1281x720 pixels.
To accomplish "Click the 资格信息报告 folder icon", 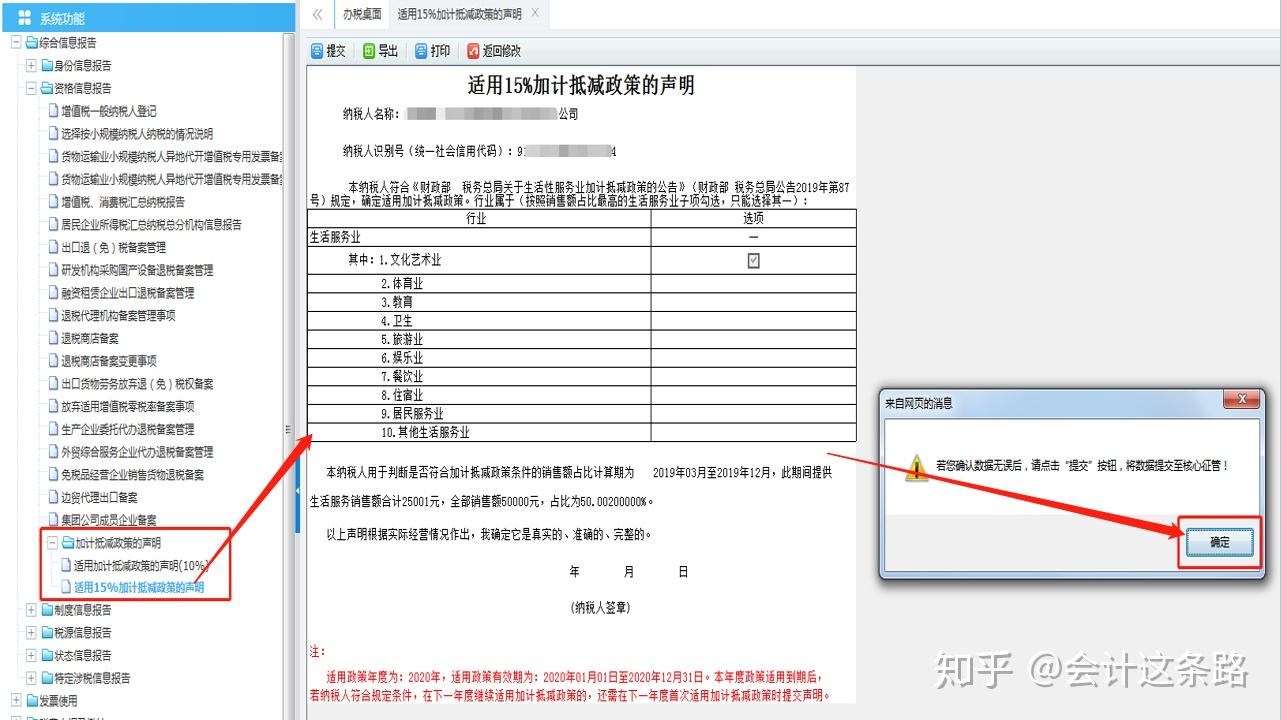I will [47, 88].
